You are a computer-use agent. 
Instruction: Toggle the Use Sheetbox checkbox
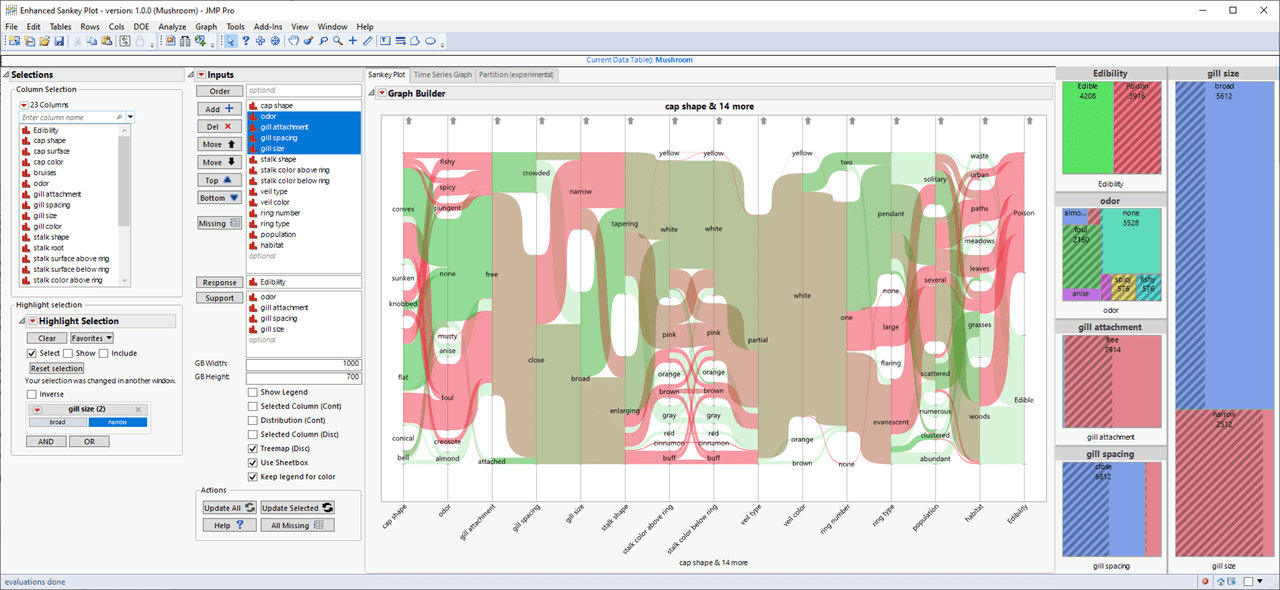(x=254, y=462)
